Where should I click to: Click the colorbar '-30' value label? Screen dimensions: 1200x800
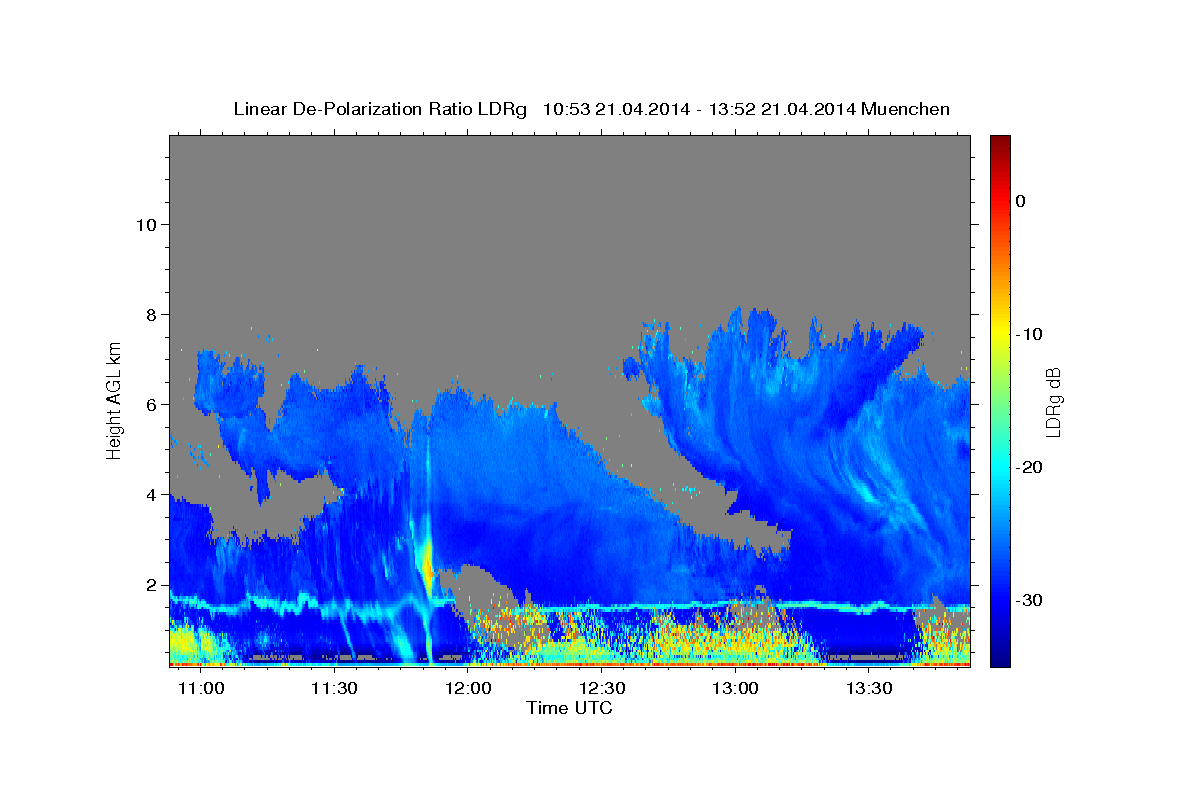coord(1029,600)
